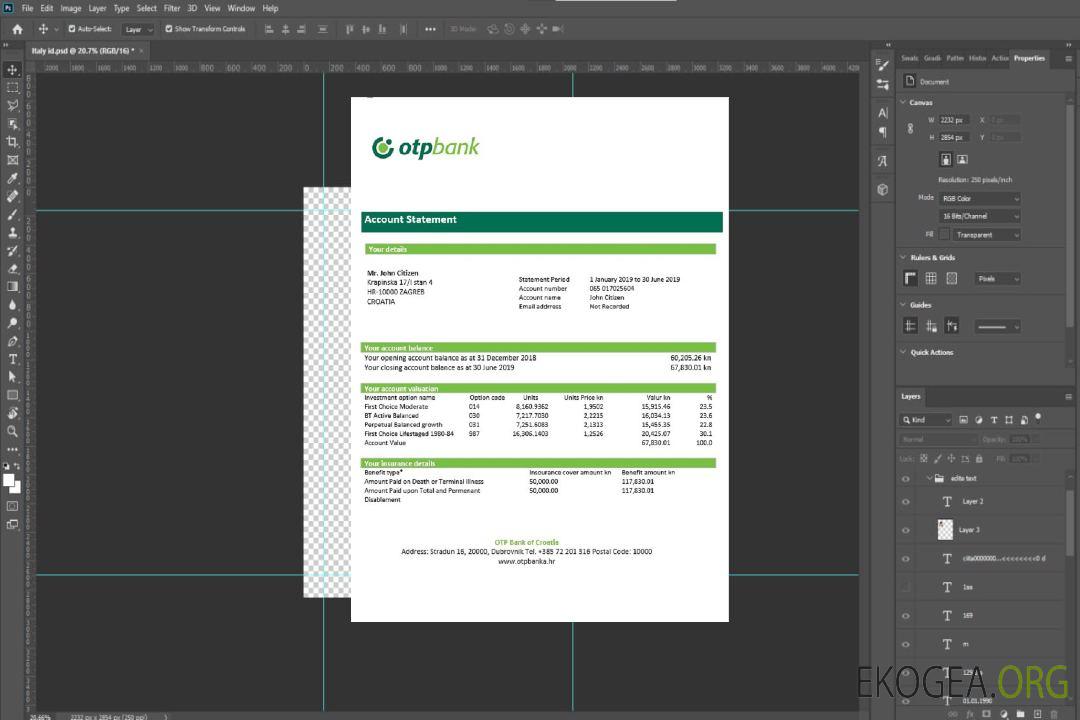1080x720 pixels.
Task: Switch to the Swatches panel tab
Action: pyautogui.click(x=909, y=58)
